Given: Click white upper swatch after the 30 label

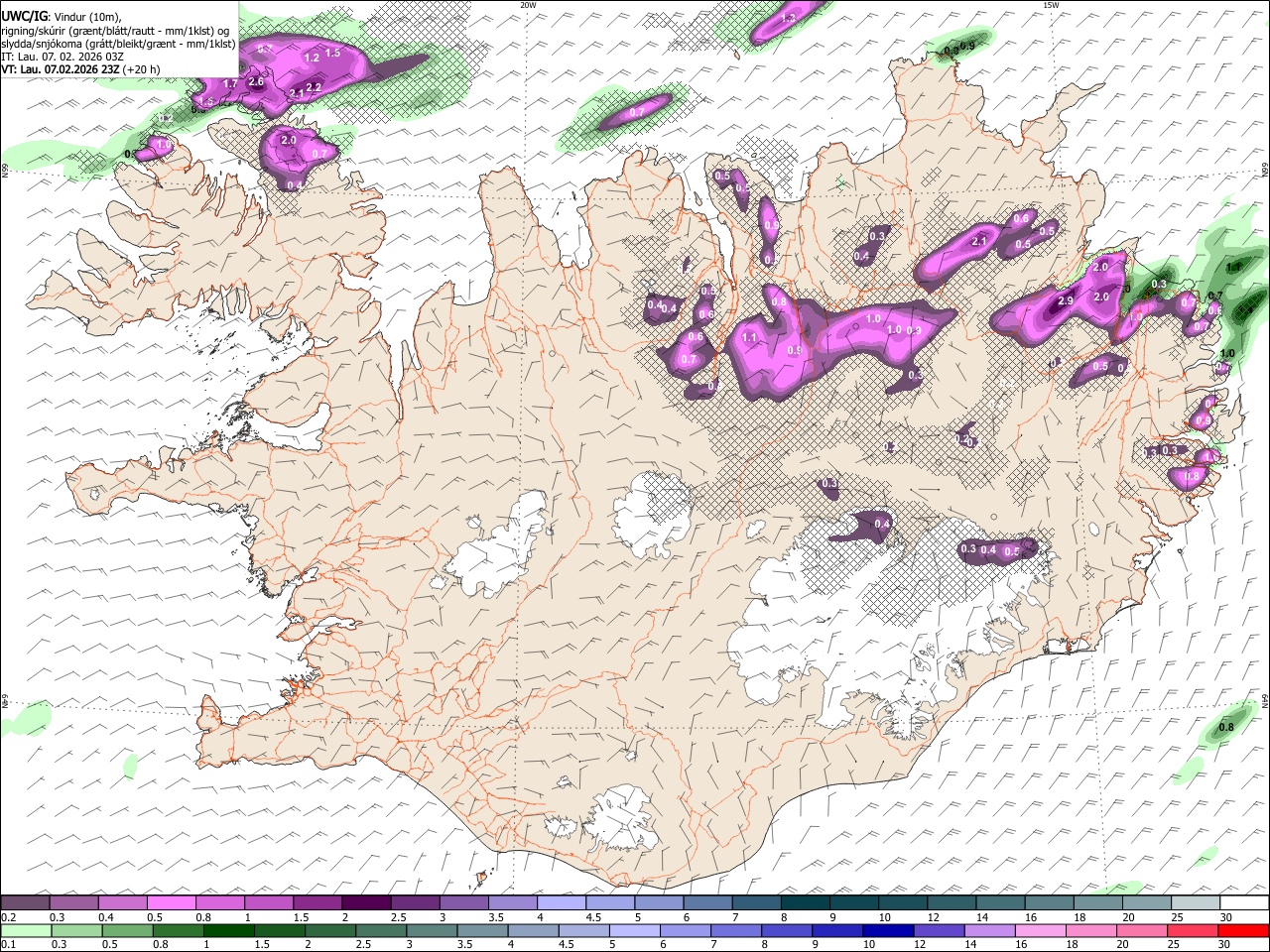Looking at the screenshot, I should 1245,902.
